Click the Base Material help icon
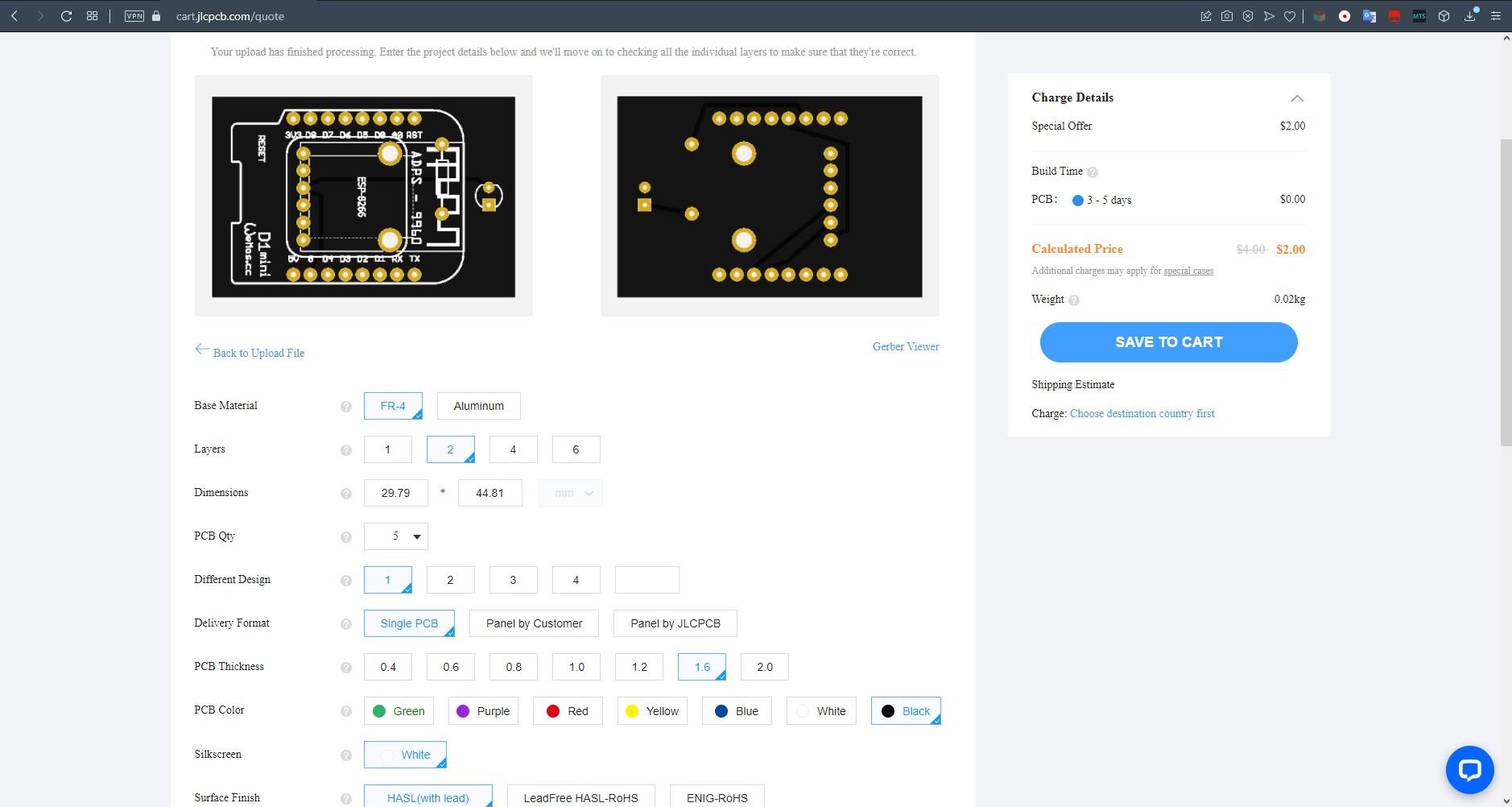The height and width of the screenshot is (807, 1512). 345,407
